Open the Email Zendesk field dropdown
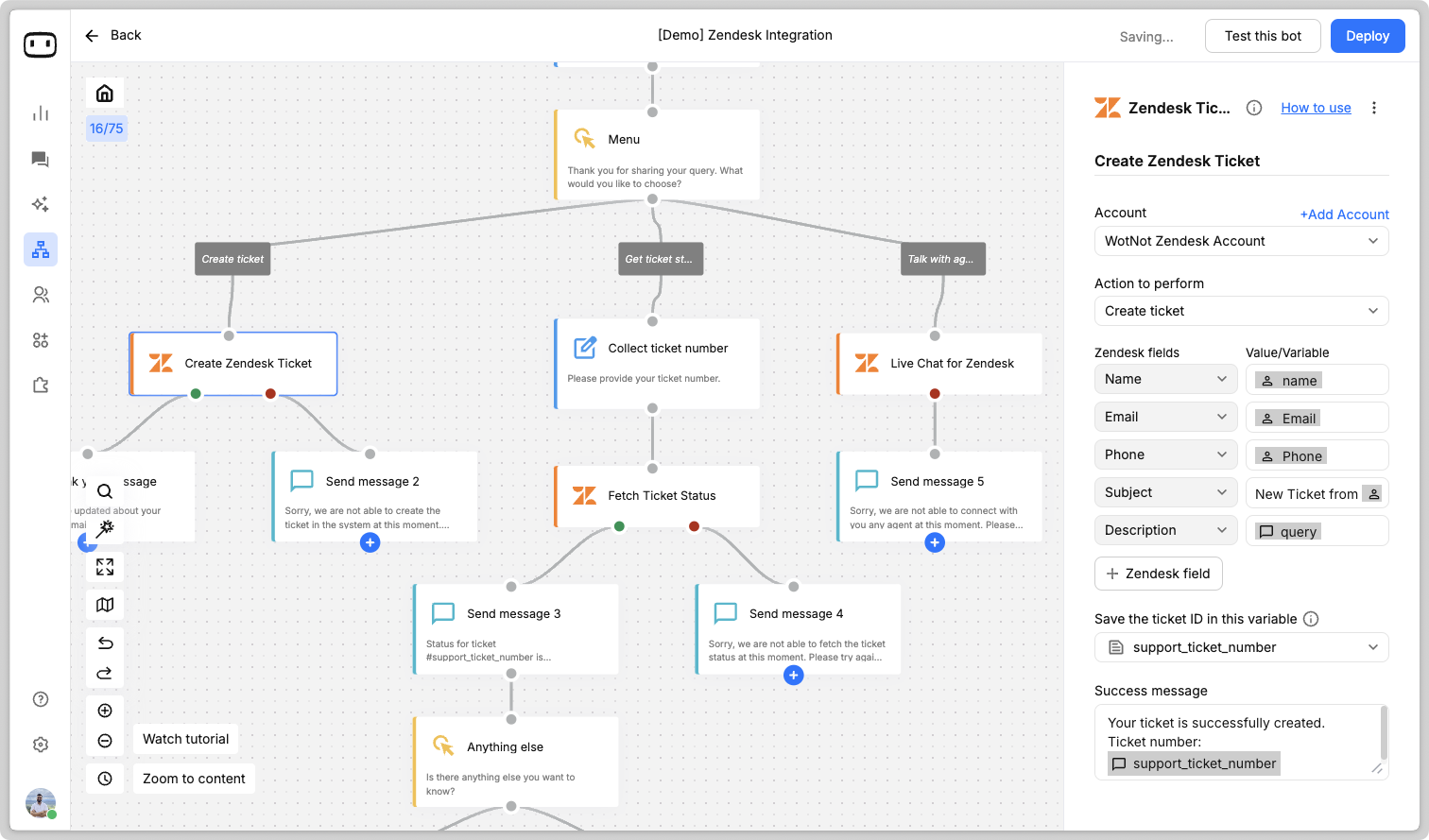Screen dimensions: 1429x840 tap(1166, 417)
